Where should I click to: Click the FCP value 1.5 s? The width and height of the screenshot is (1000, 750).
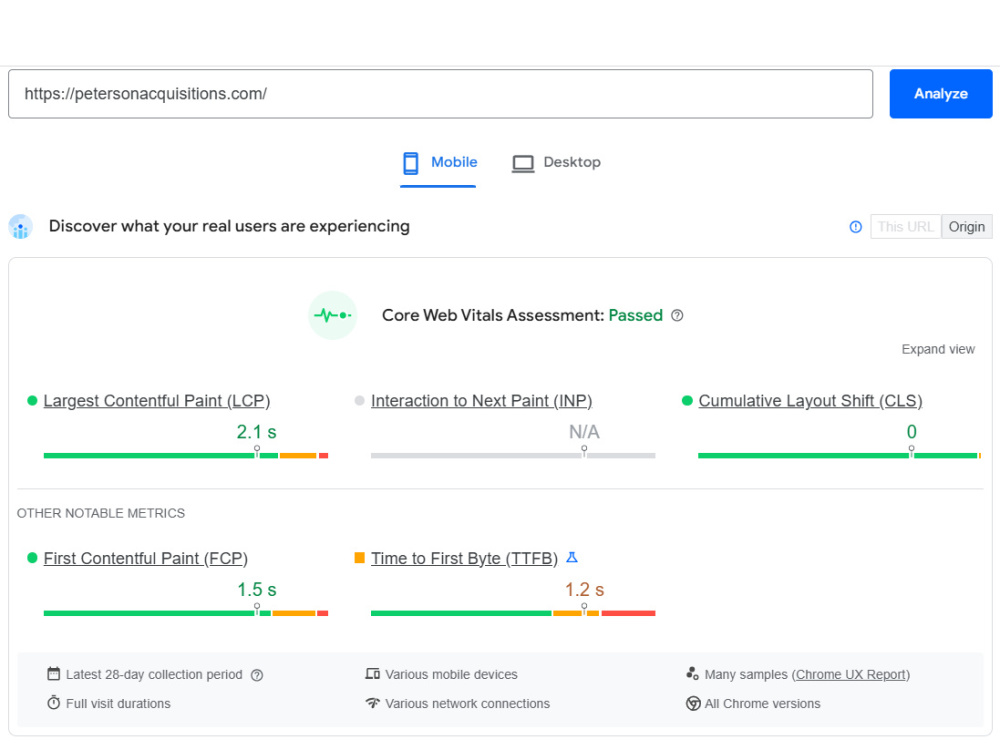[256, 590]
